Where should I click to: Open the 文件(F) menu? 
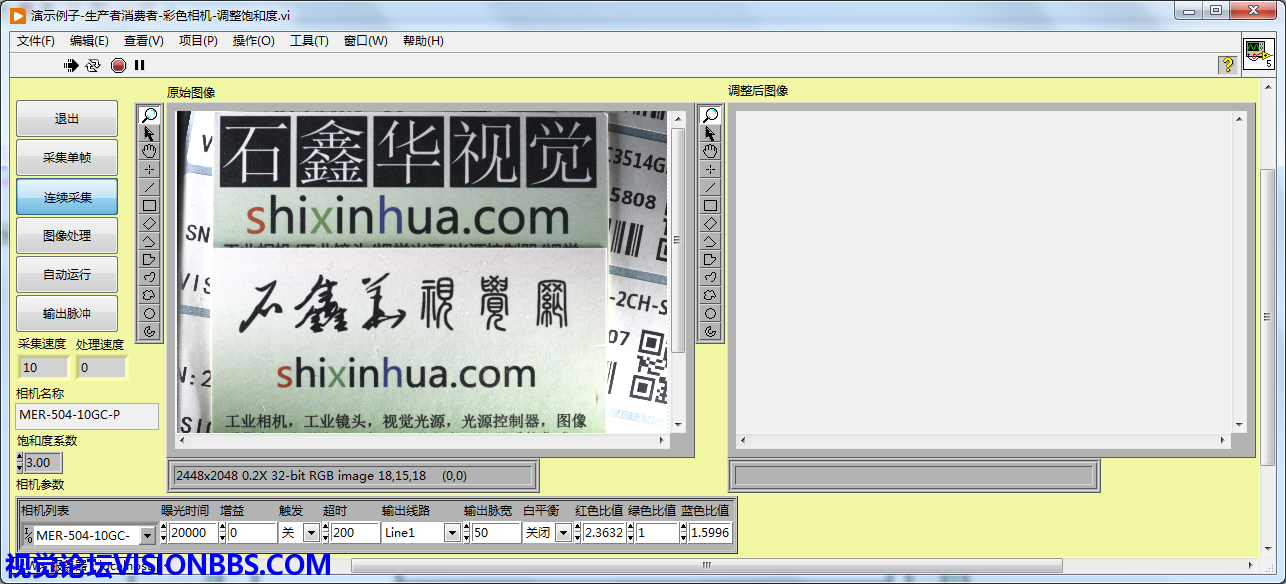click(36, 41)
